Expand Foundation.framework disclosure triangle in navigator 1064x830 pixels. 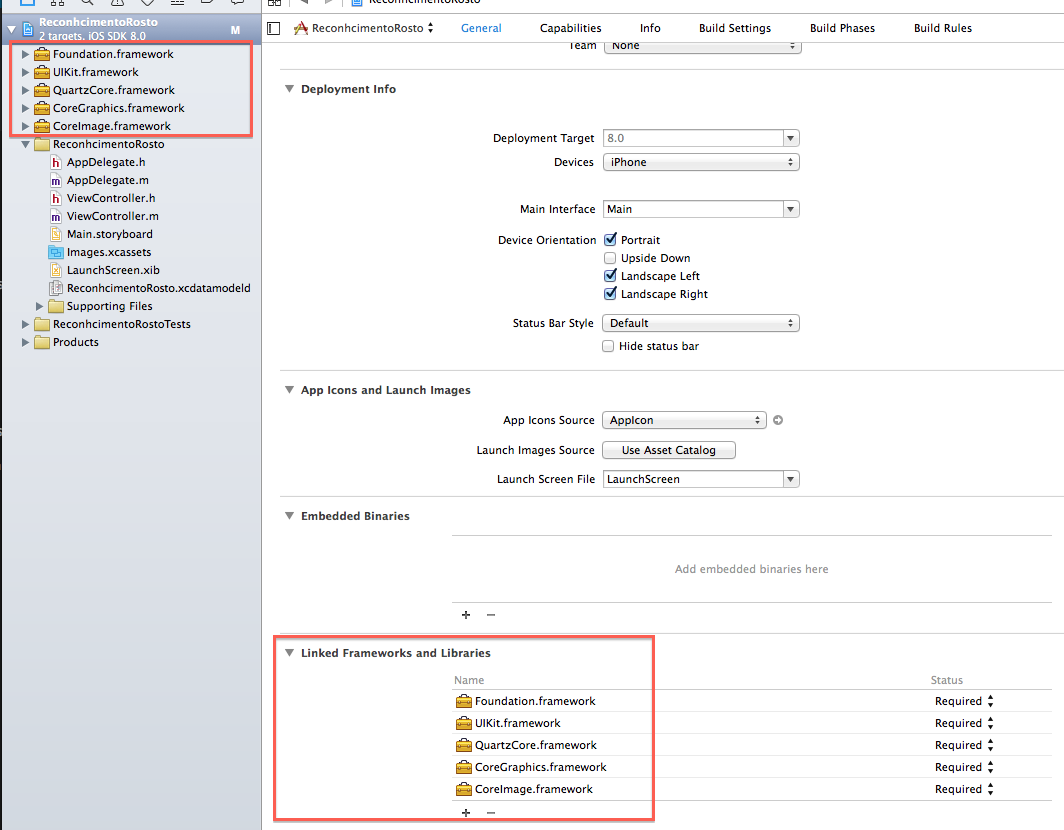[x=25, y=54]
